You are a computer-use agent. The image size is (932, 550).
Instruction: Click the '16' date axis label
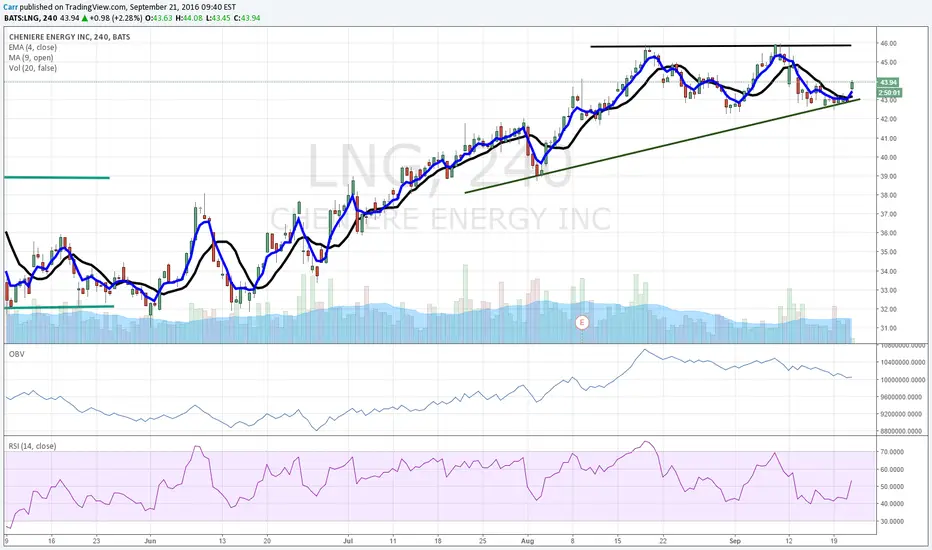52,541
